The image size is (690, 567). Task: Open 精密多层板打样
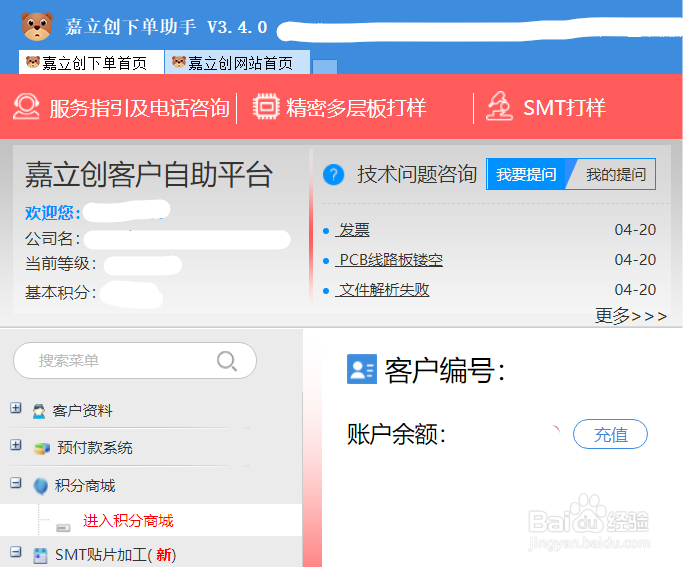tap(356, 108)
